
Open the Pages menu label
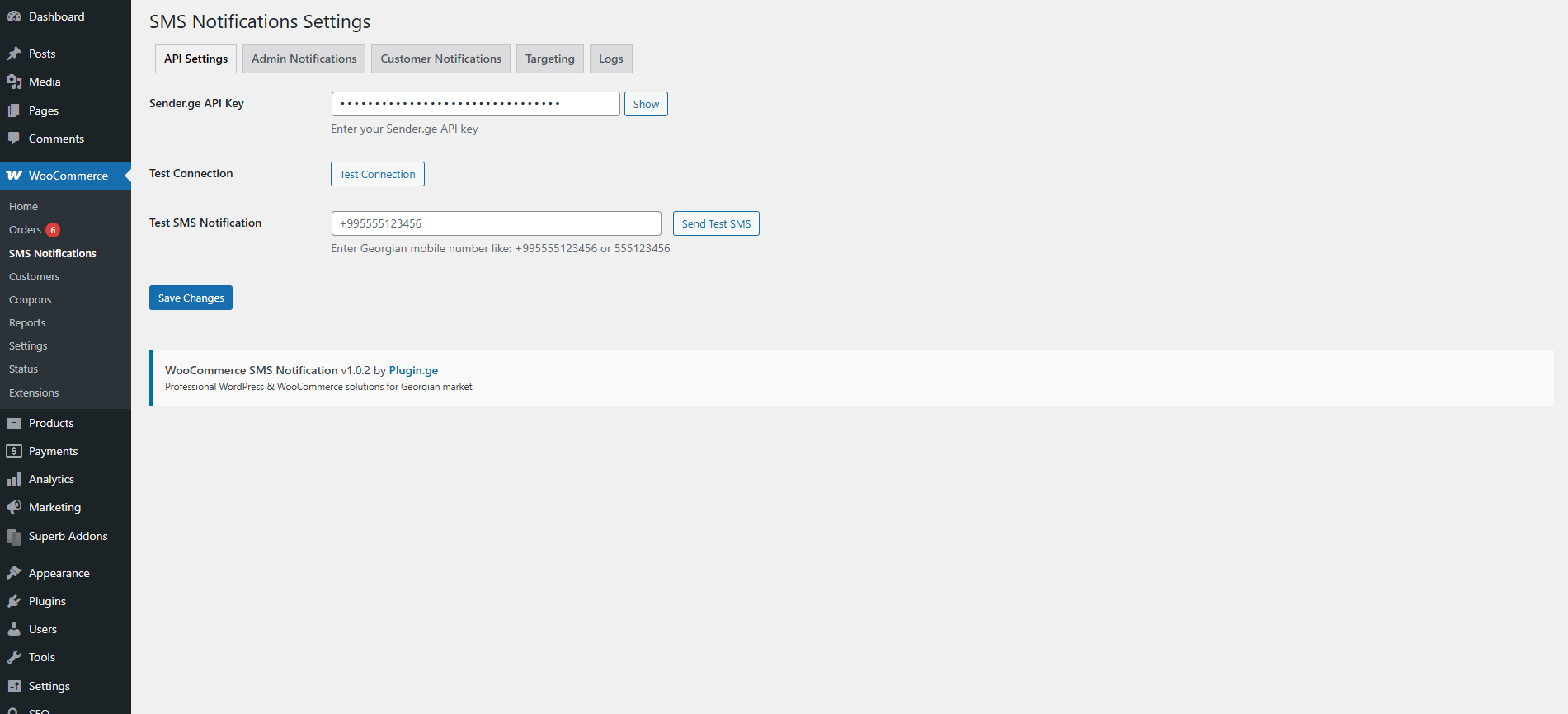coord(44,110)
